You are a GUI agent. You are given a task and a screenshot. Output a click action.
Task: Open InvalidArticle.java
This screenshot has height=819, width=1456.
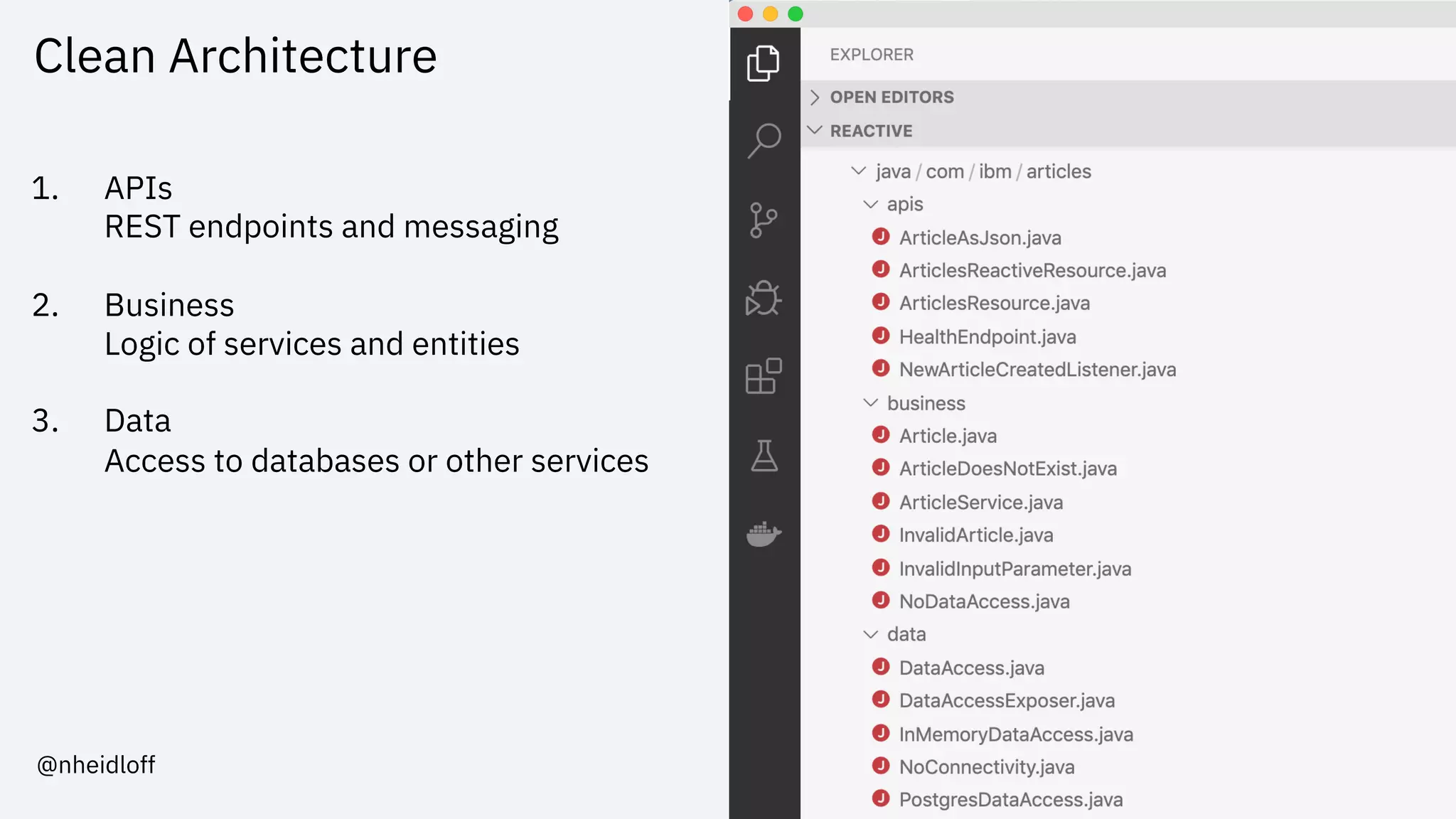coord(976,535)
